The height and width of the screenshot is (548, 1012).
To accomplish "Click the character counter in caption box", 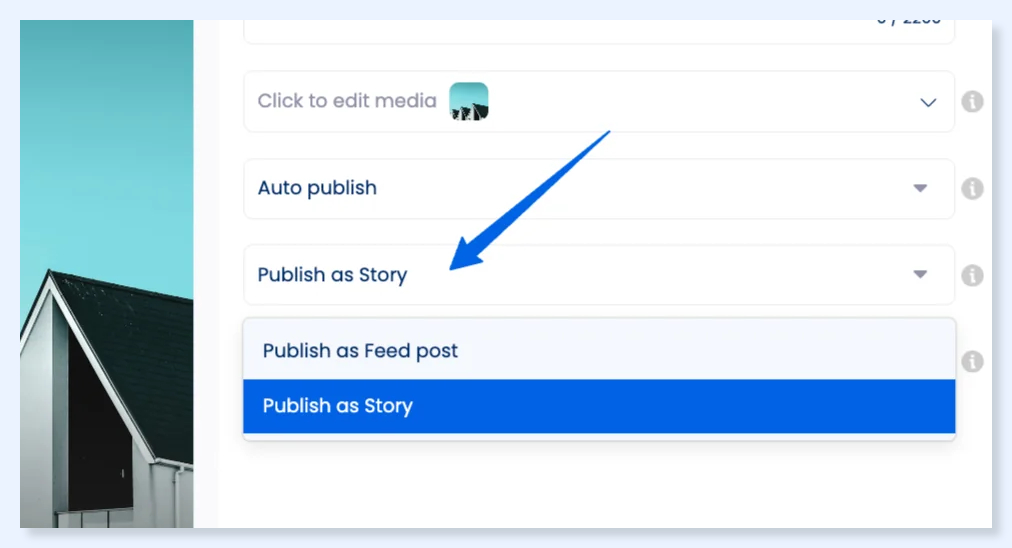I will [x=908, y=22].
